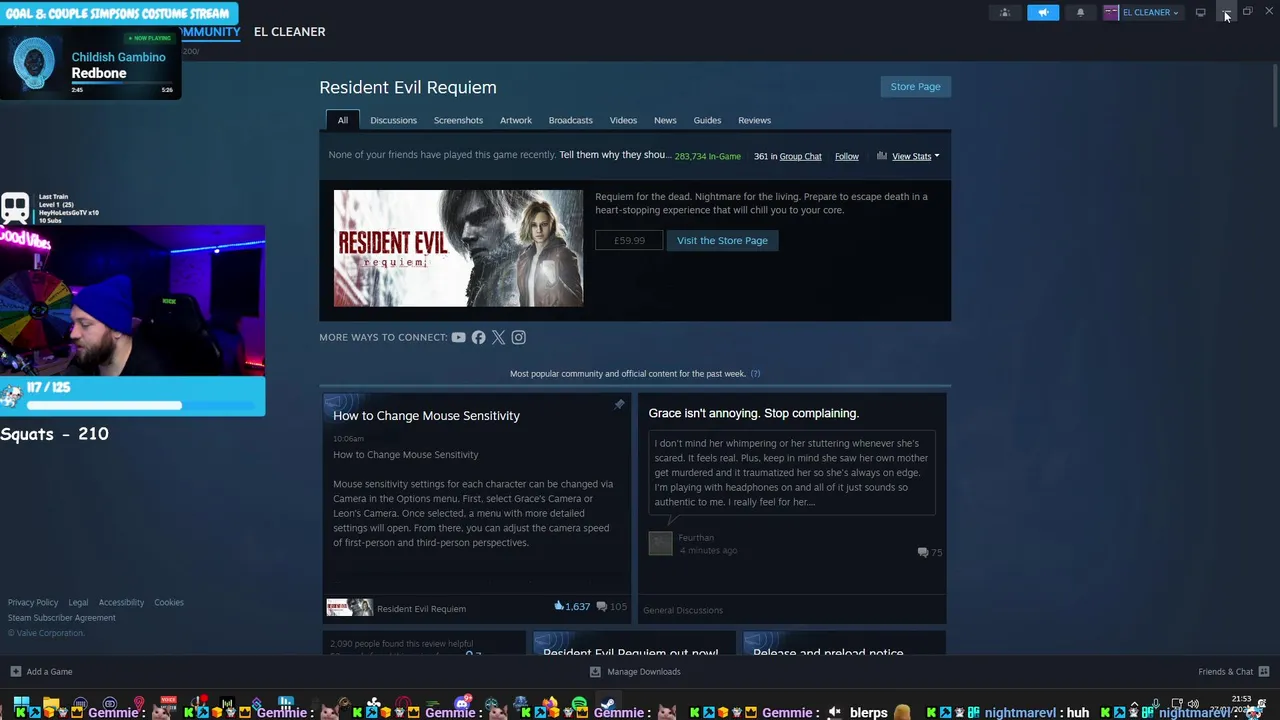Screen dimensions: 1280x720
Task: Switch to the Screenshots tab
Action: pos(458,120)
